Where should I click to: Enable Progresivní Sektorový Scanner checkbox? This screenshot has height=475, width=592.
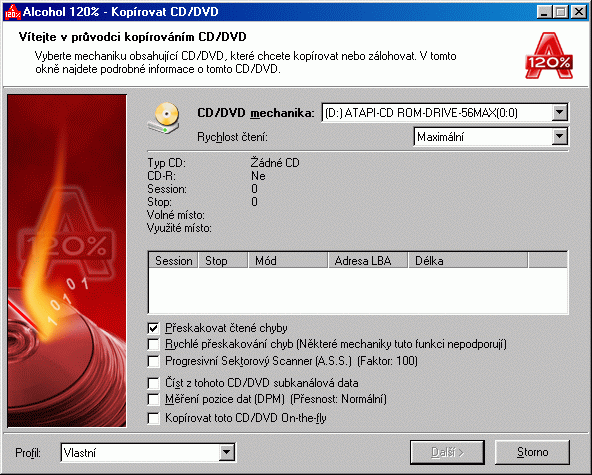pyautogui.click(x=153, y=361)
